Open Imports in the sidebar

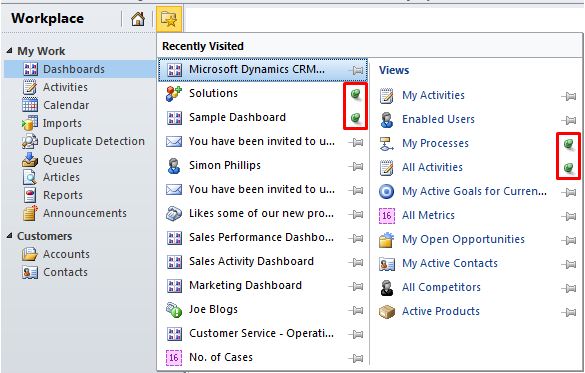(62, 123)
